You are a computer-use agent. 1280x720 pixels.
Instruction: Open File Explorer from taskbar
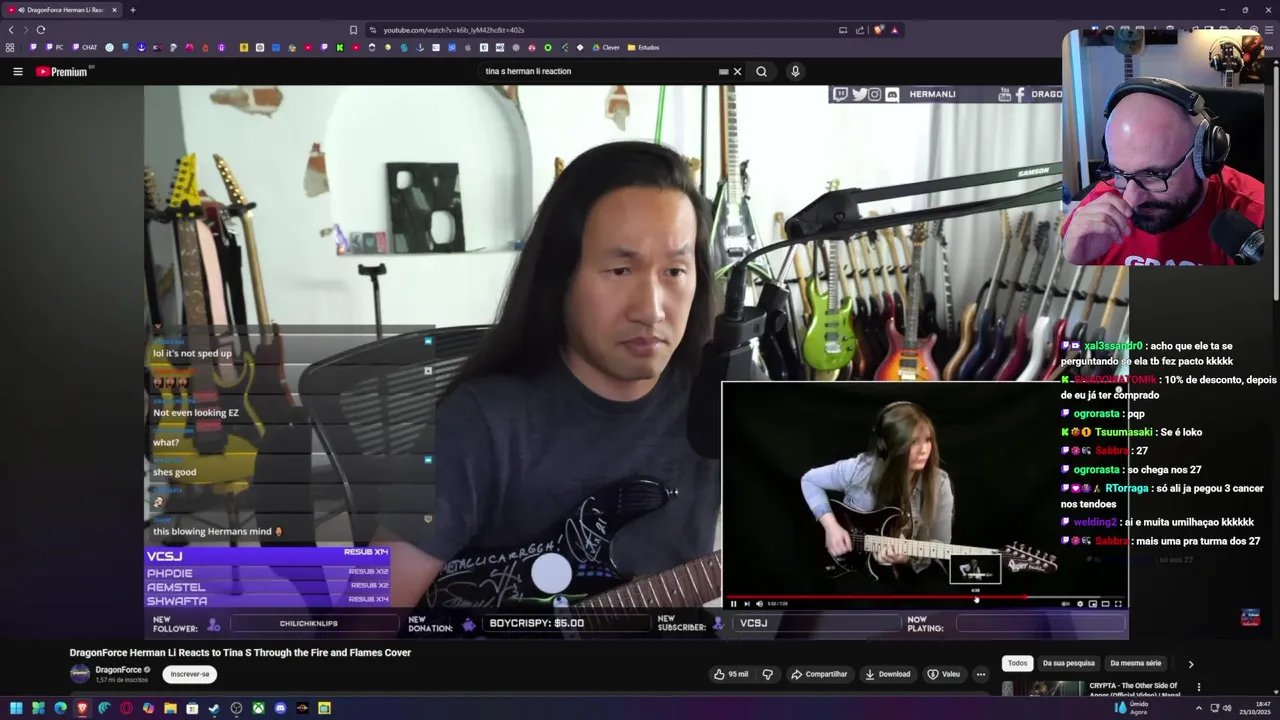pyautogui.click(x=170, y=708)
